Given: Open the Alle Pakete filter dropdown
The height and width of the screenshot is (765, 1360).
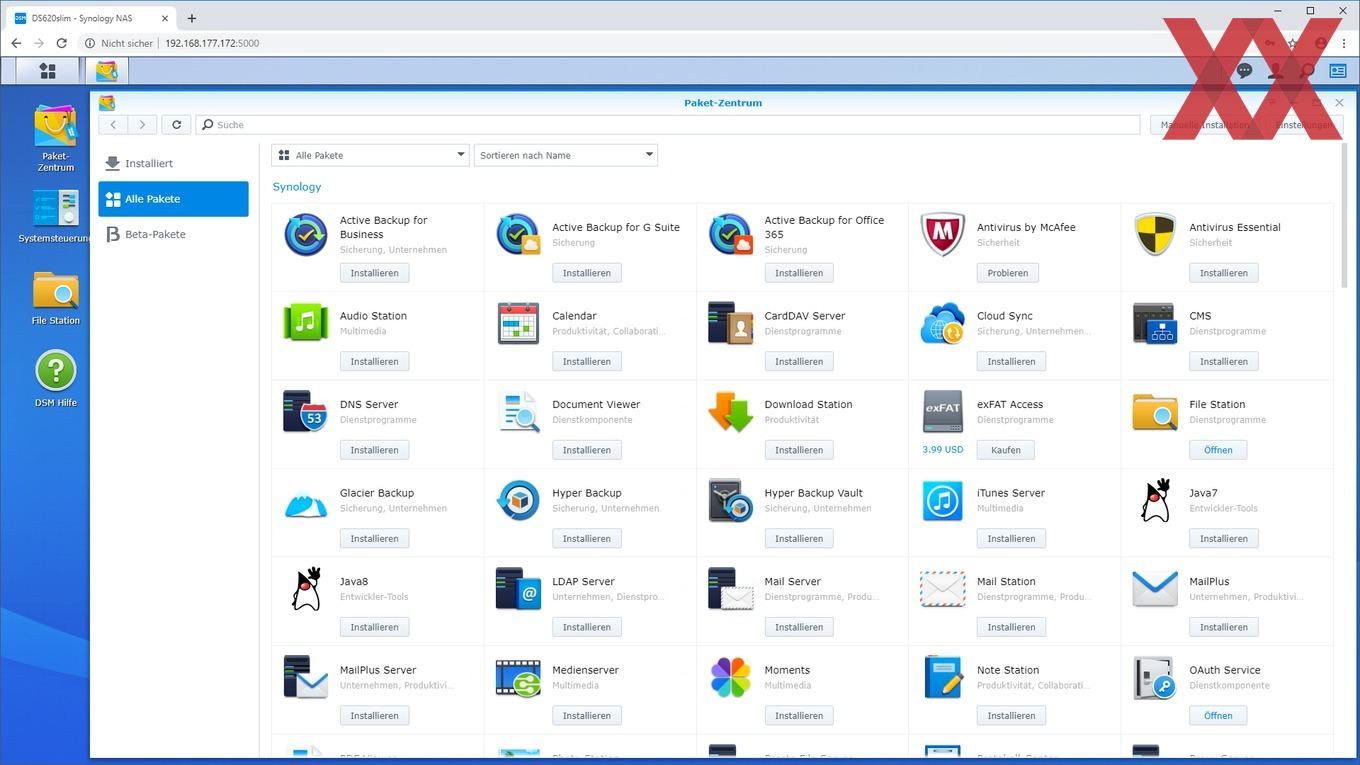Looking at the screenshot, I should click(x=370, y=155).
